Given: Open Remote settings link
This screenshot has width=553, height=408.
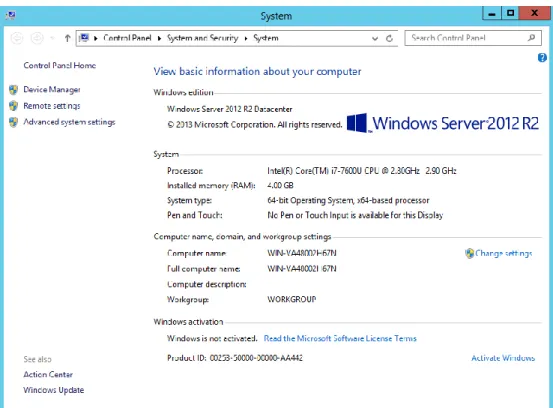Looking at the screenshot, I should [52, 106].
